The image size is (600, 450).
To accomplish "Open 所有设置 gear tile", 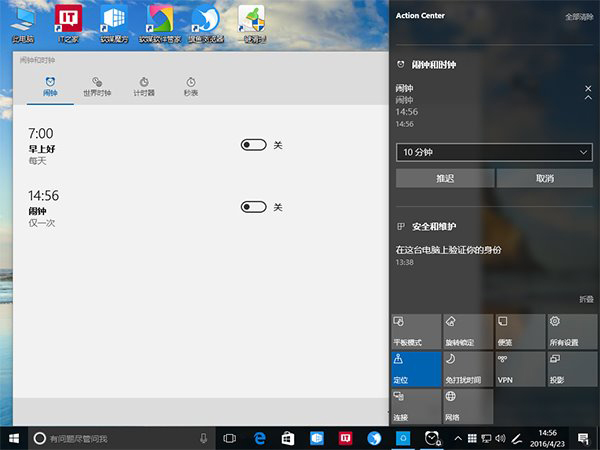I will coord(571,329).
